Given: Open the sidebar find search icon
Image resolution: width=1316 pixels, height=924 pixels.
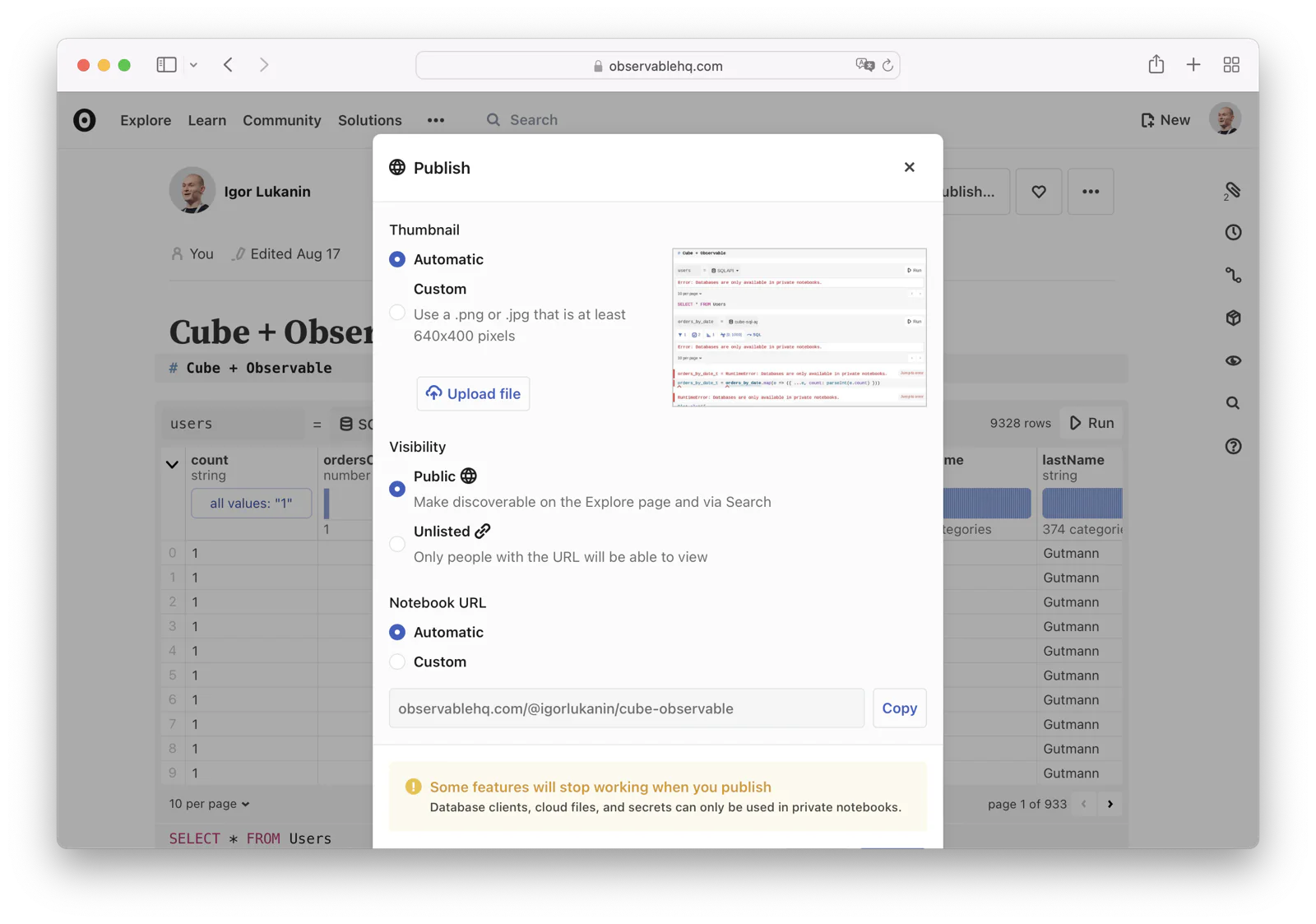Looking at the screenshot, I should [x=1233, y=403].
